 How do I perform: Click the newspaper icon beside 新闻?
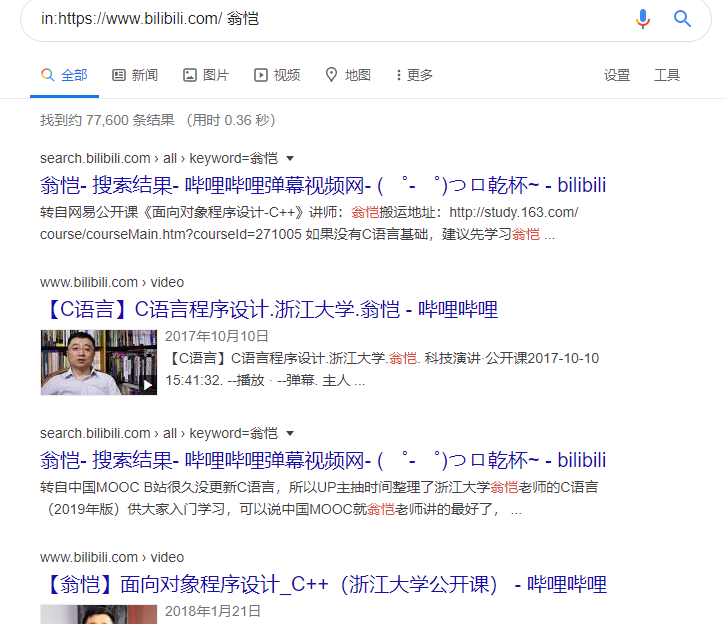click(x=119, y=75)
